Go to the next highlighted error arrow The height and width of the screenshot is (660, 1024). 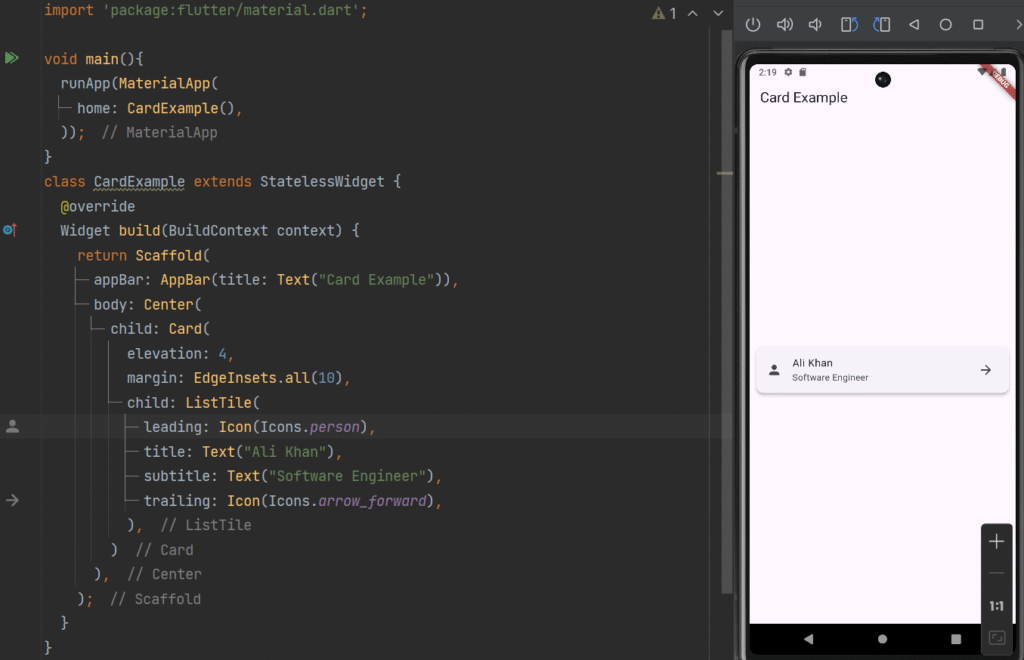point(717,14)
